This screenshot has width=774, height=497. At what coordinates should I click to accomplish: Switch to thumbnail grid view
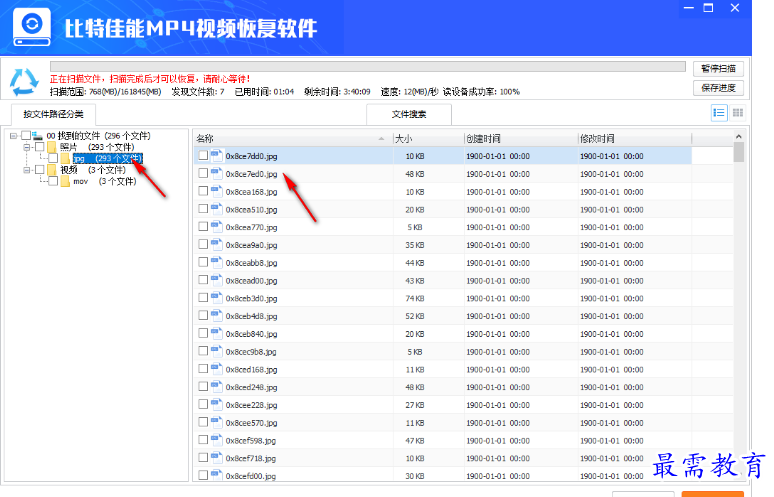tap(738, 113)
